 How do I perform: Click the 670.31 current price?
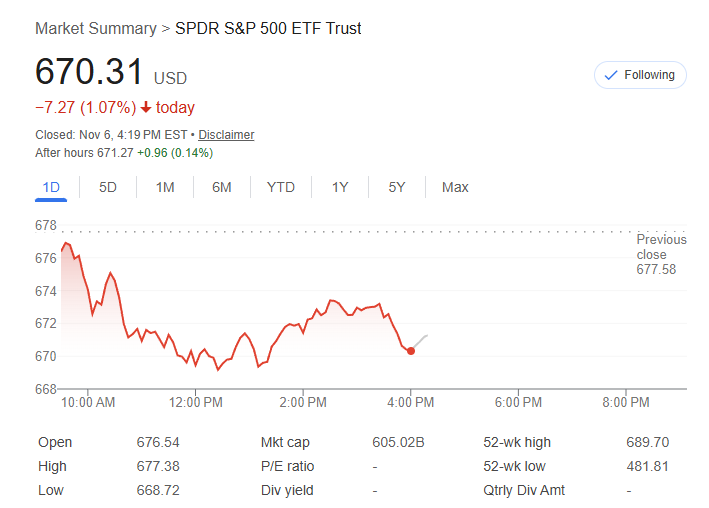coord(90,72)
